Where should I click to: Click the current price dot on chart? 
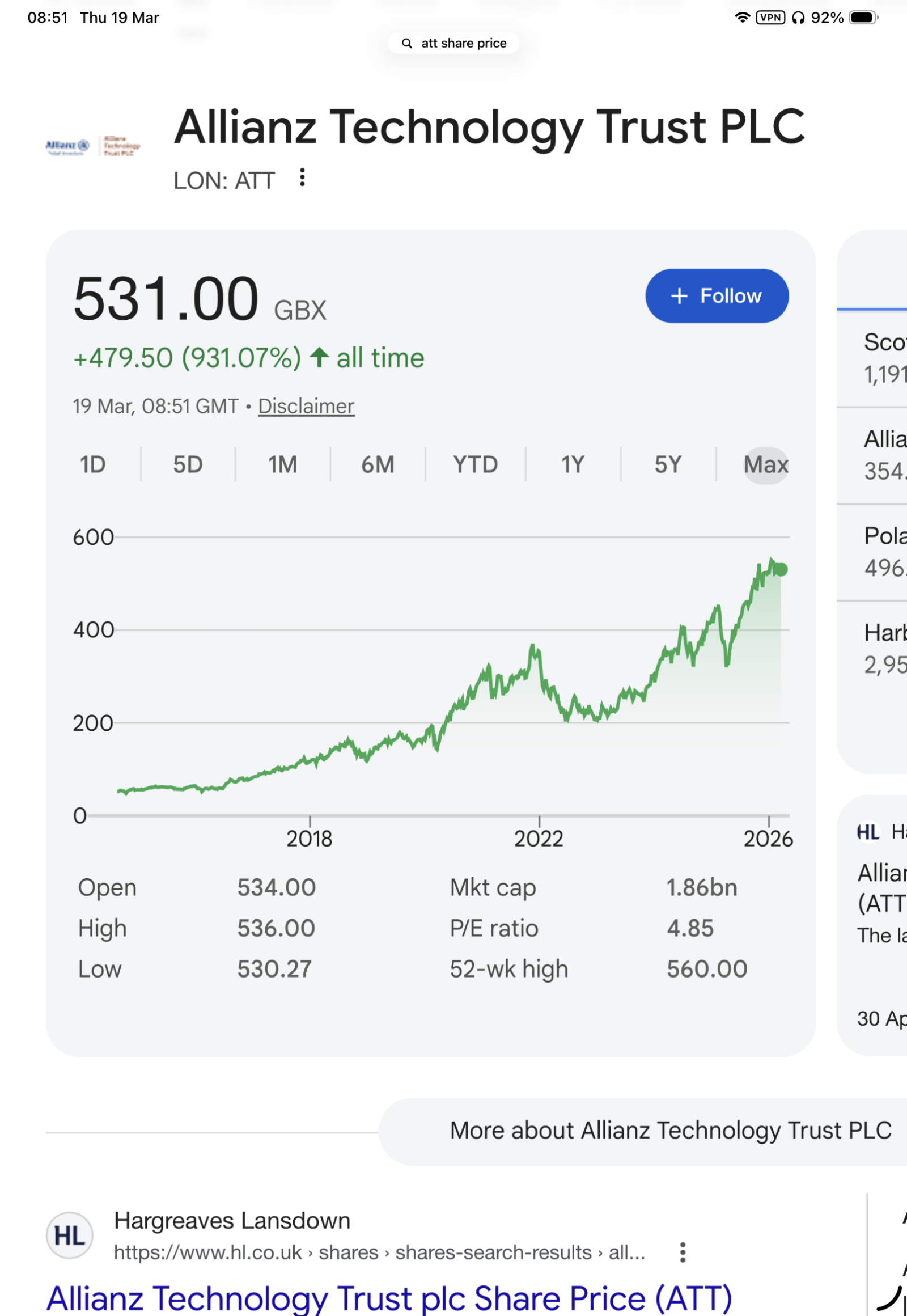[782, 569]
